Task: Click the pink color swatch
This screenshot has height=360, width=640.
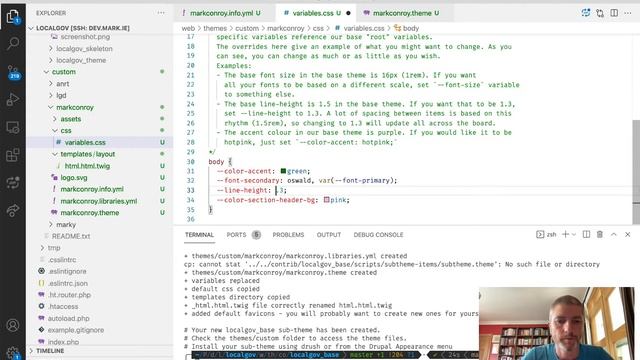Action: (327, 200)
